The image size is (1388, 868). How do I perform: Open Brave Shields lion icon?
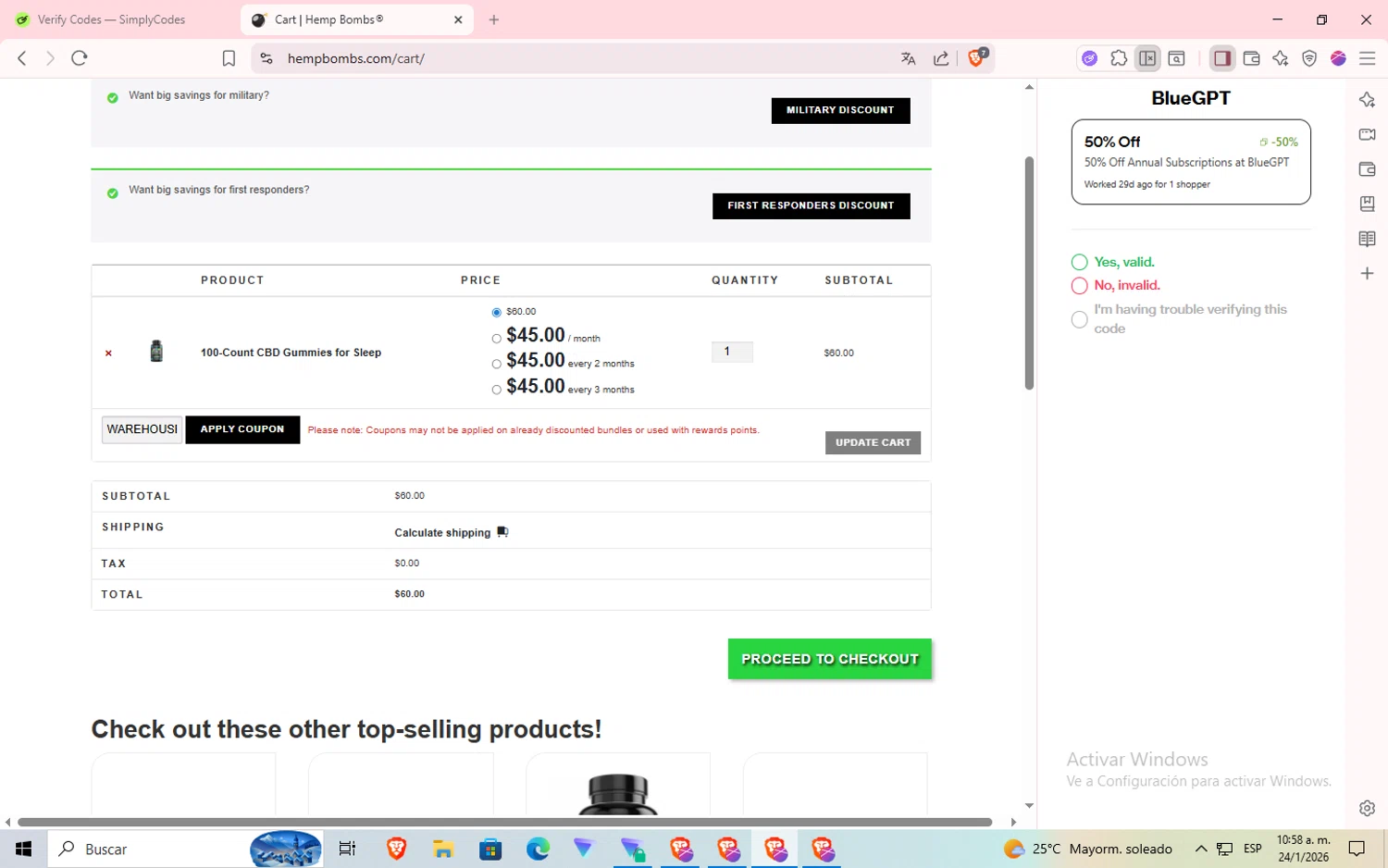coord(977,57)
